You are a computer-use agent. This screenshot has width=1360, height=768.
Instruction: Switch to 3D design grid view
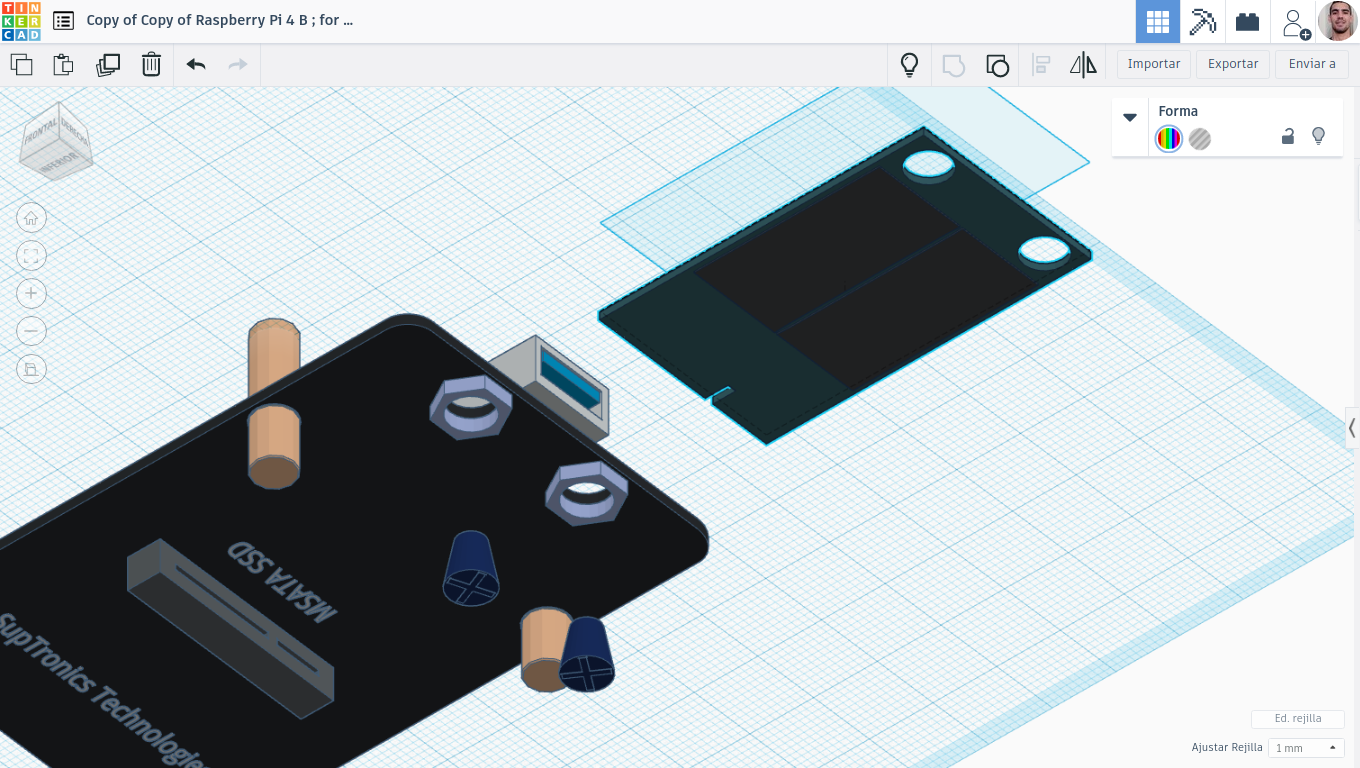click(1158, 21)
